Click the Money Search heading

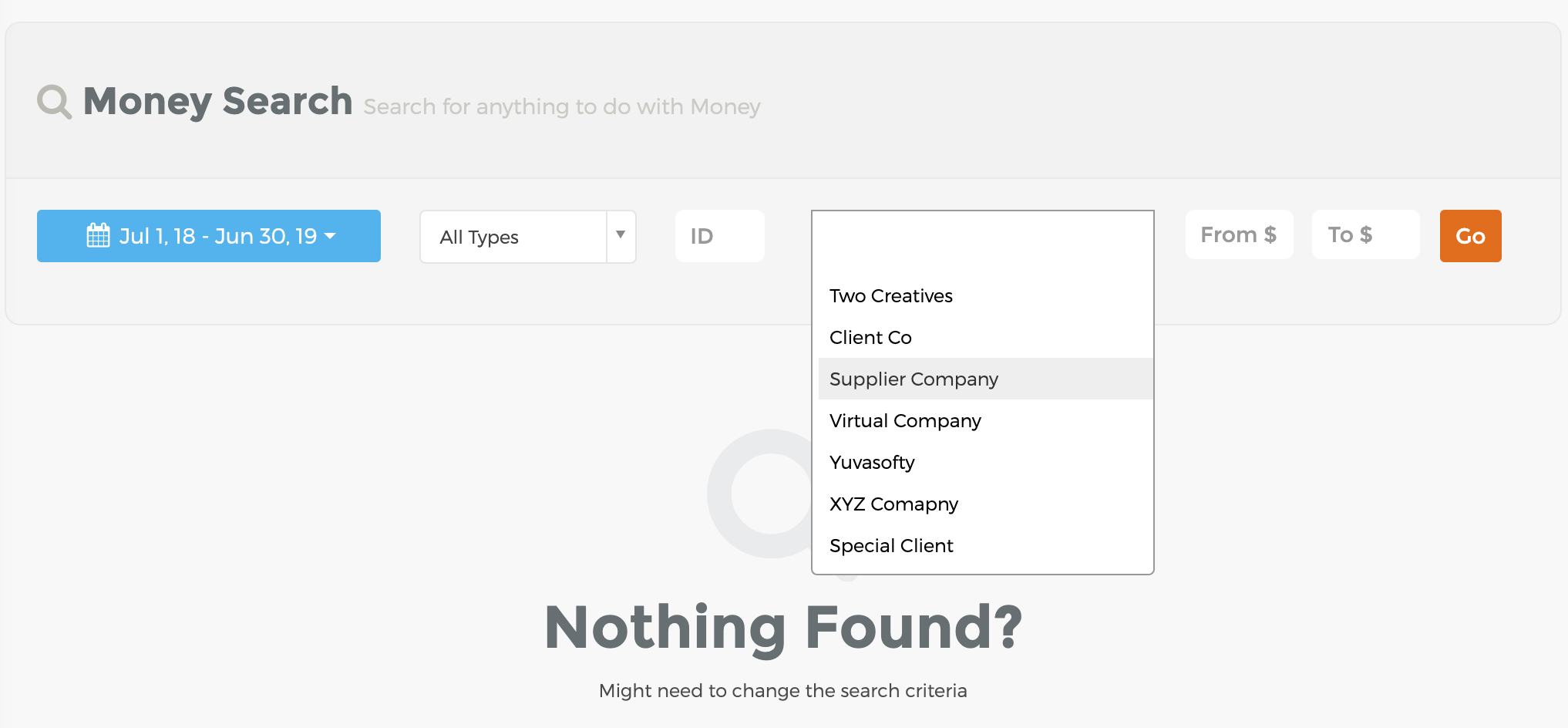(x=217, y=101)
